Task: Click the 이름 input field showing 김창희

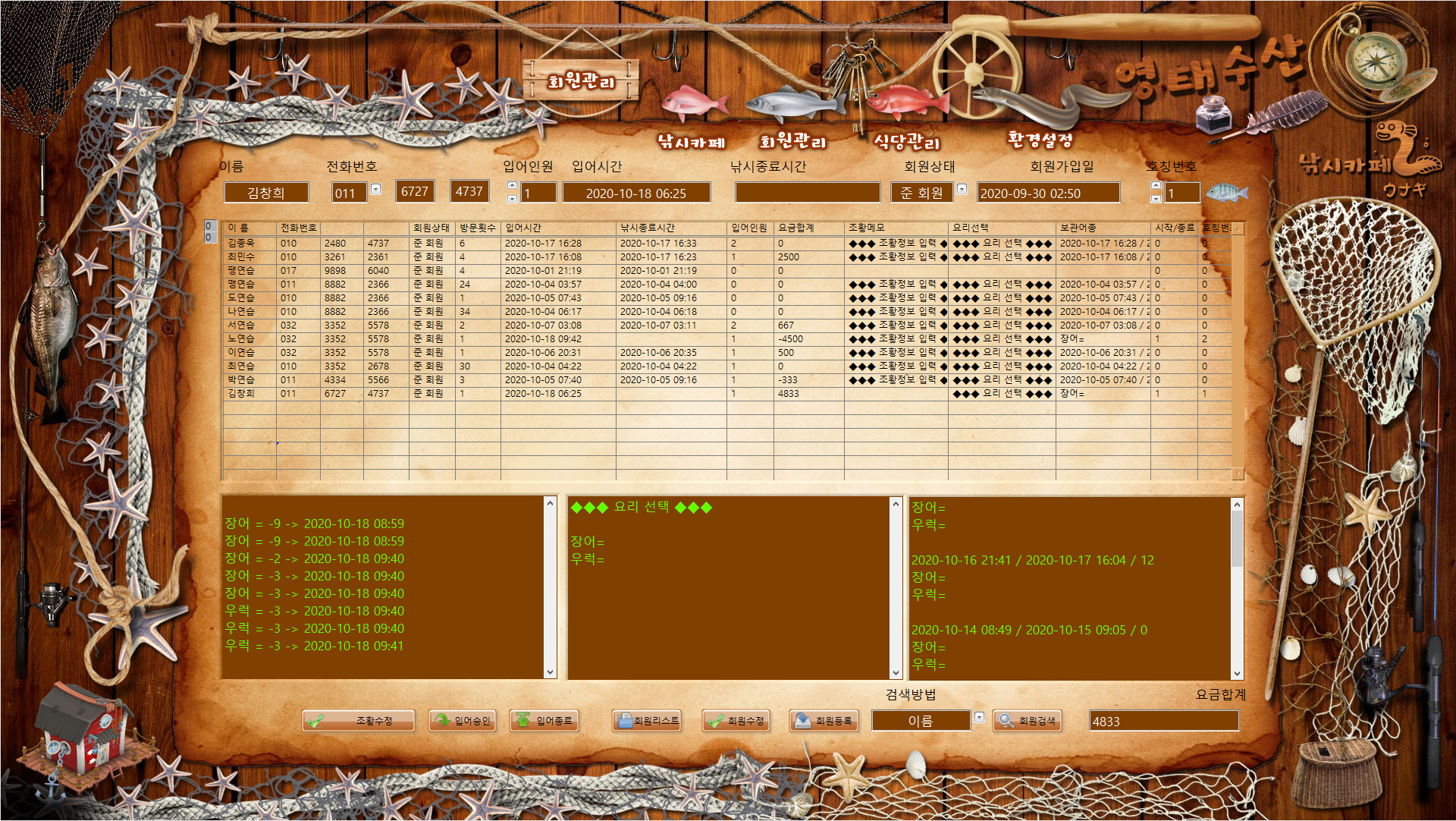Action: click(266, 193)
